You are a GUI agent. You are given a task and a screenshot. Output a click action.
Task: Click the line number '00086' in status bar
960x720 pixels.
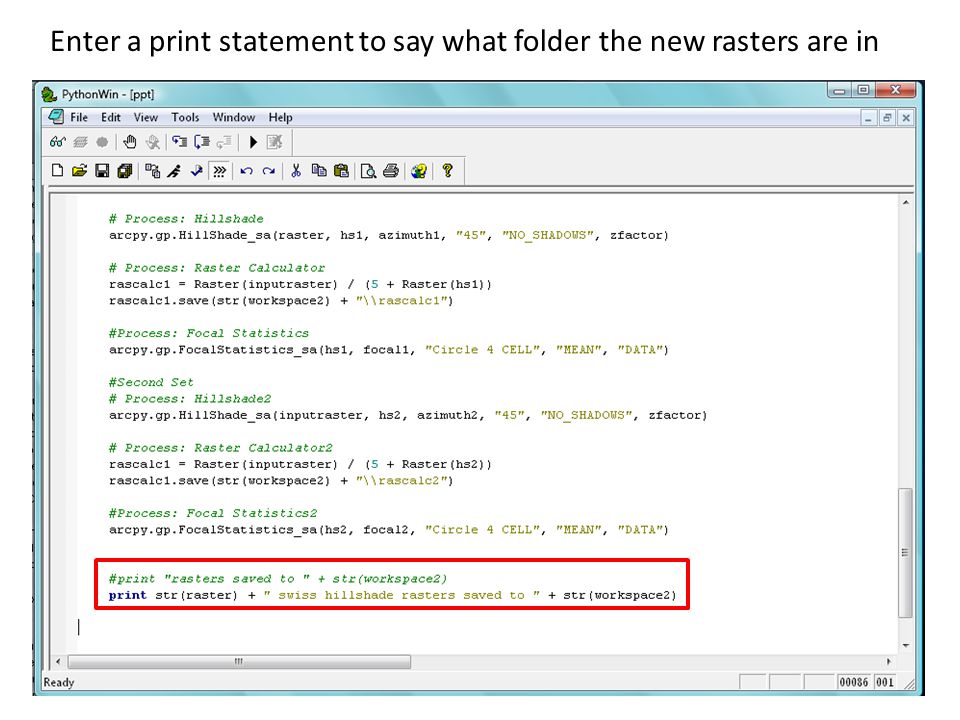click(853, 682)
